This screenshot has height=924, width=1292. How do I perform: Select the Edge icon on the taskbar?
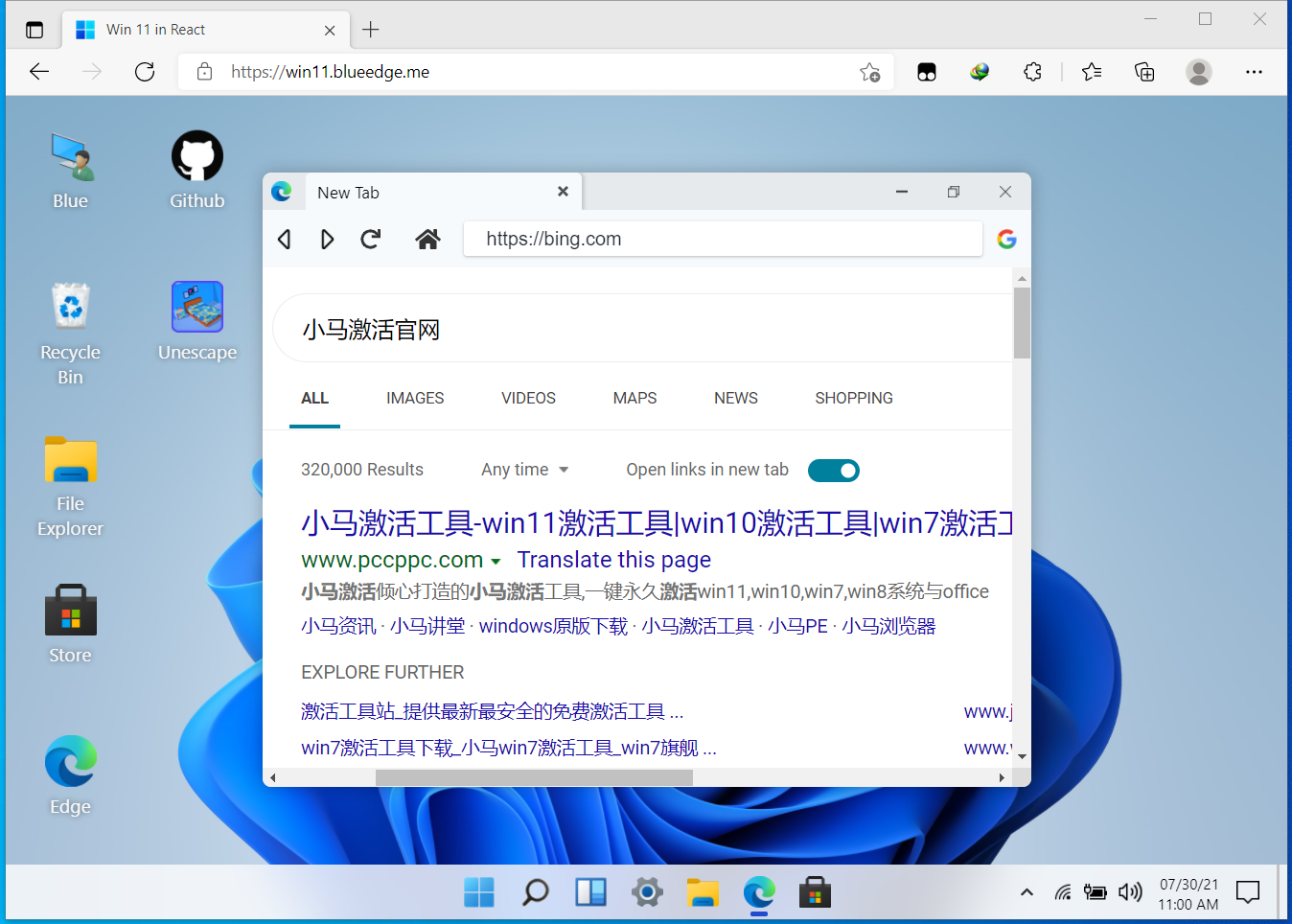(x=759, y=892)
